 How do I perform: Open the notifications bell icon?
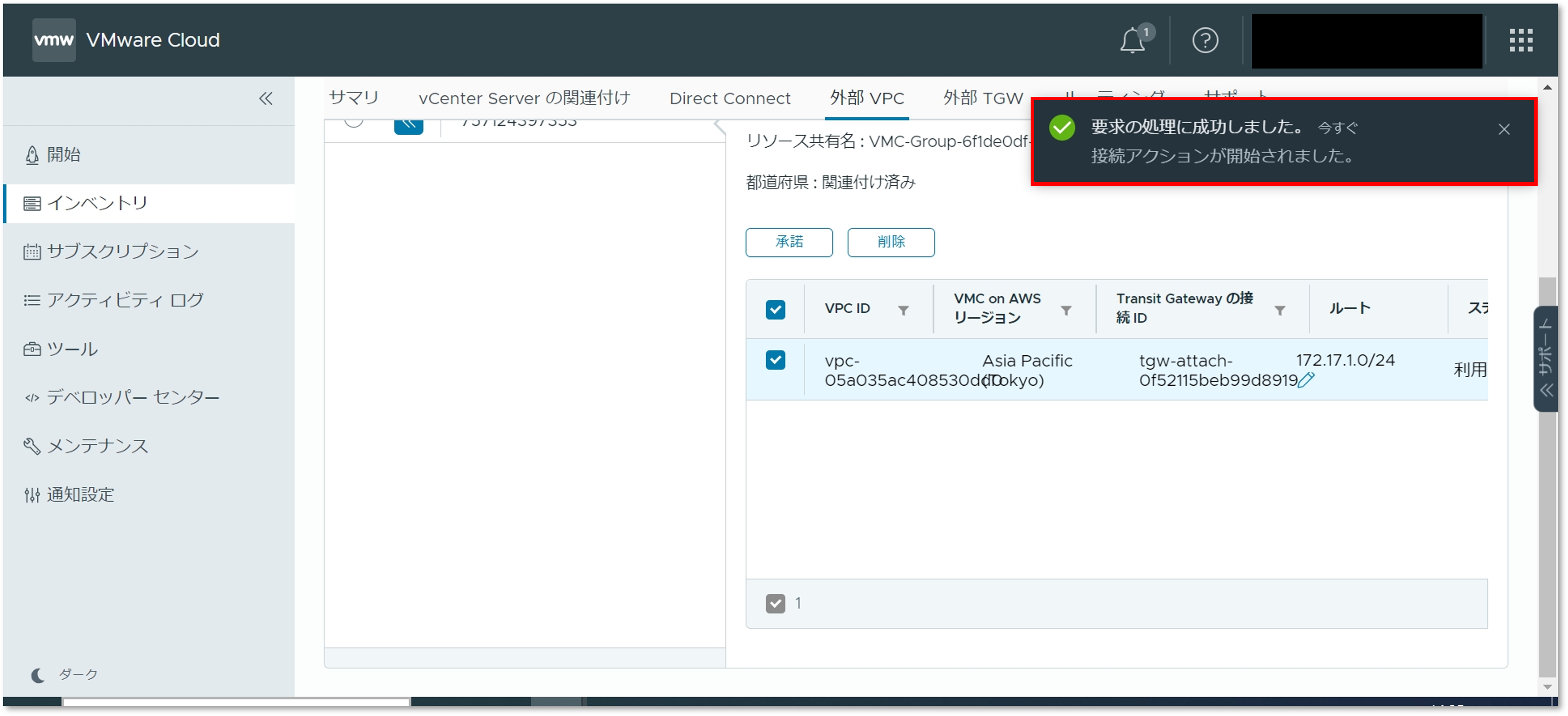click(x=1133, y=40)
